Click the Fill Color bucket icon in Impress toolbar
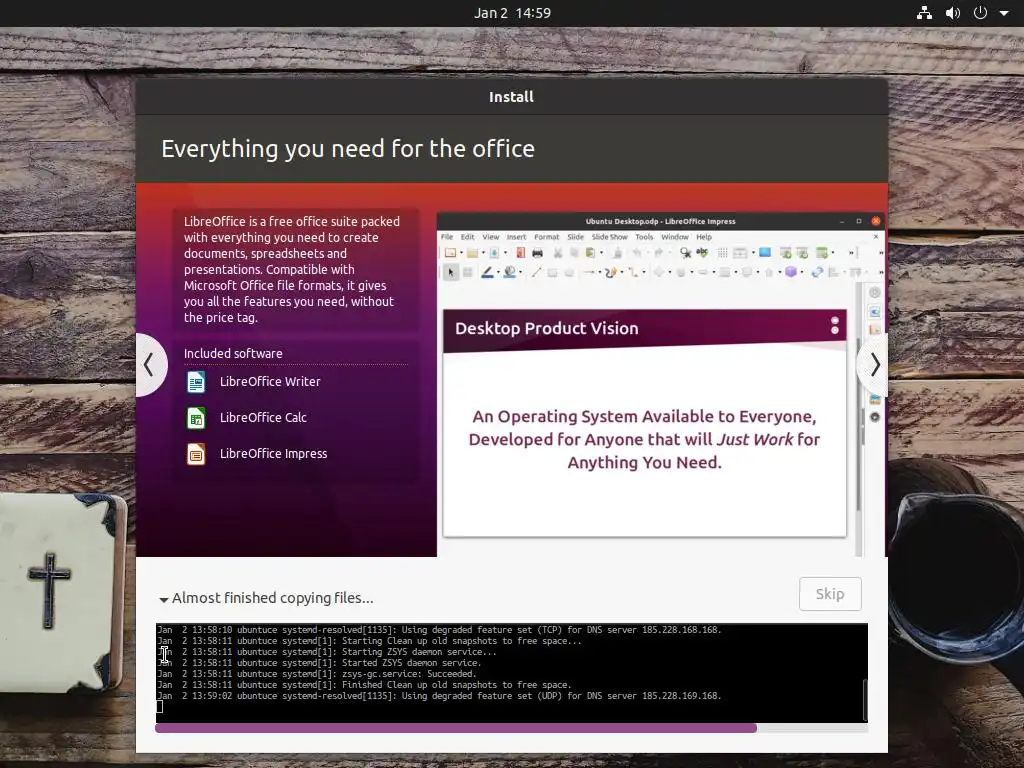Image resolution: width=1024 pixels, height=768 pixels. tap(510, 272)
